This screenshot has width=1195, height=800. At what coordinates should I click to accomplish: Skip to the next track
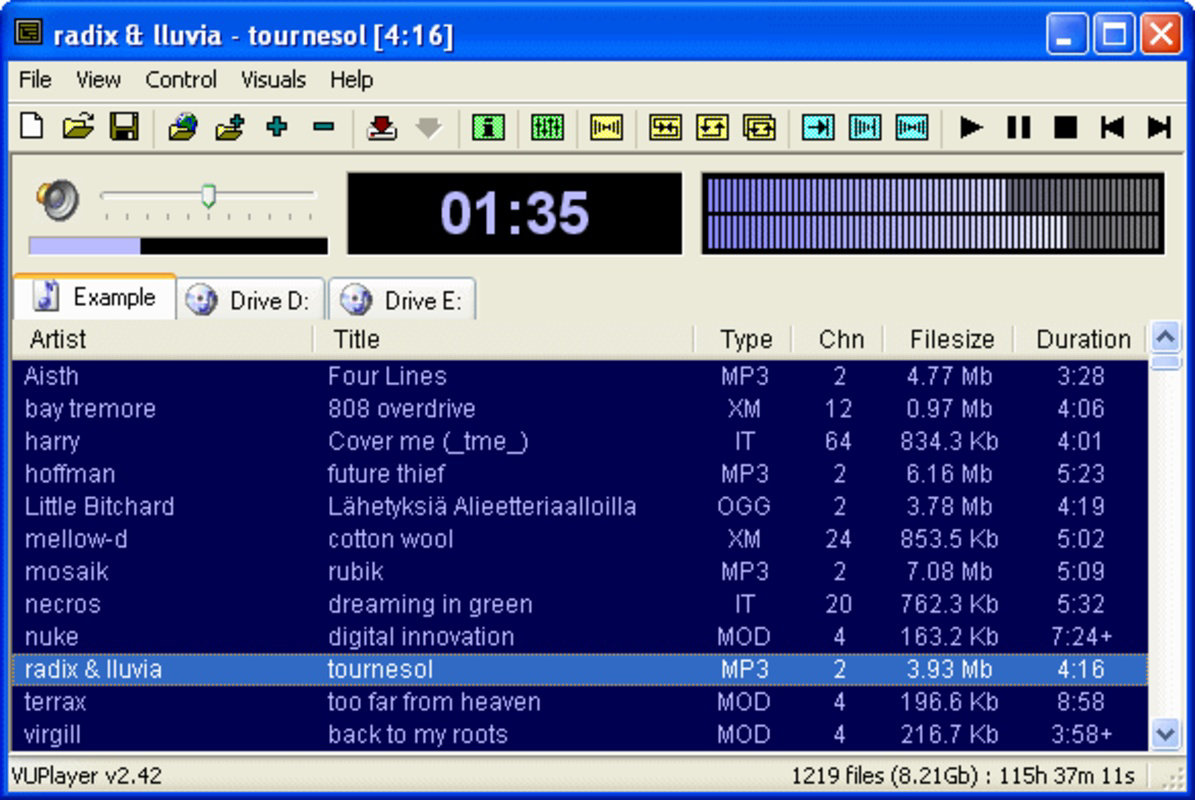(1160, 127)
